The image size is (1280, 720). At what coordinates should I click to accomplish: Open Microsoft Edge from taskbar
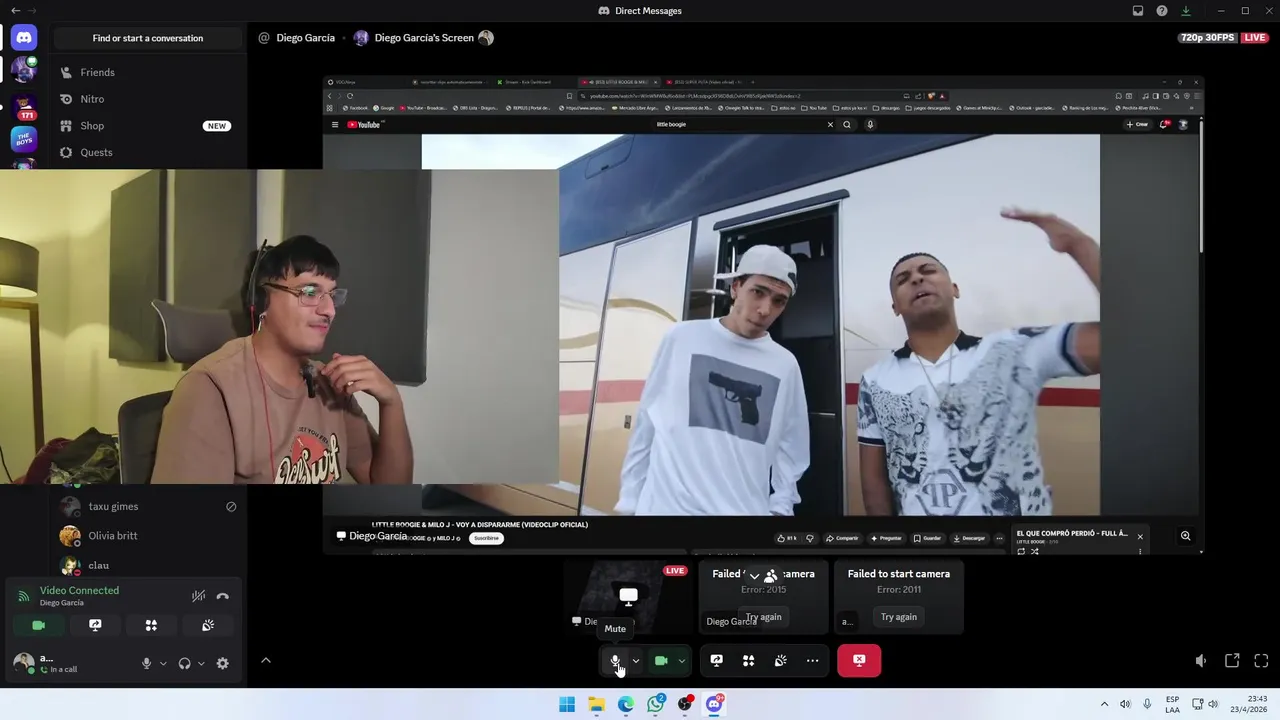pos(626,704)
